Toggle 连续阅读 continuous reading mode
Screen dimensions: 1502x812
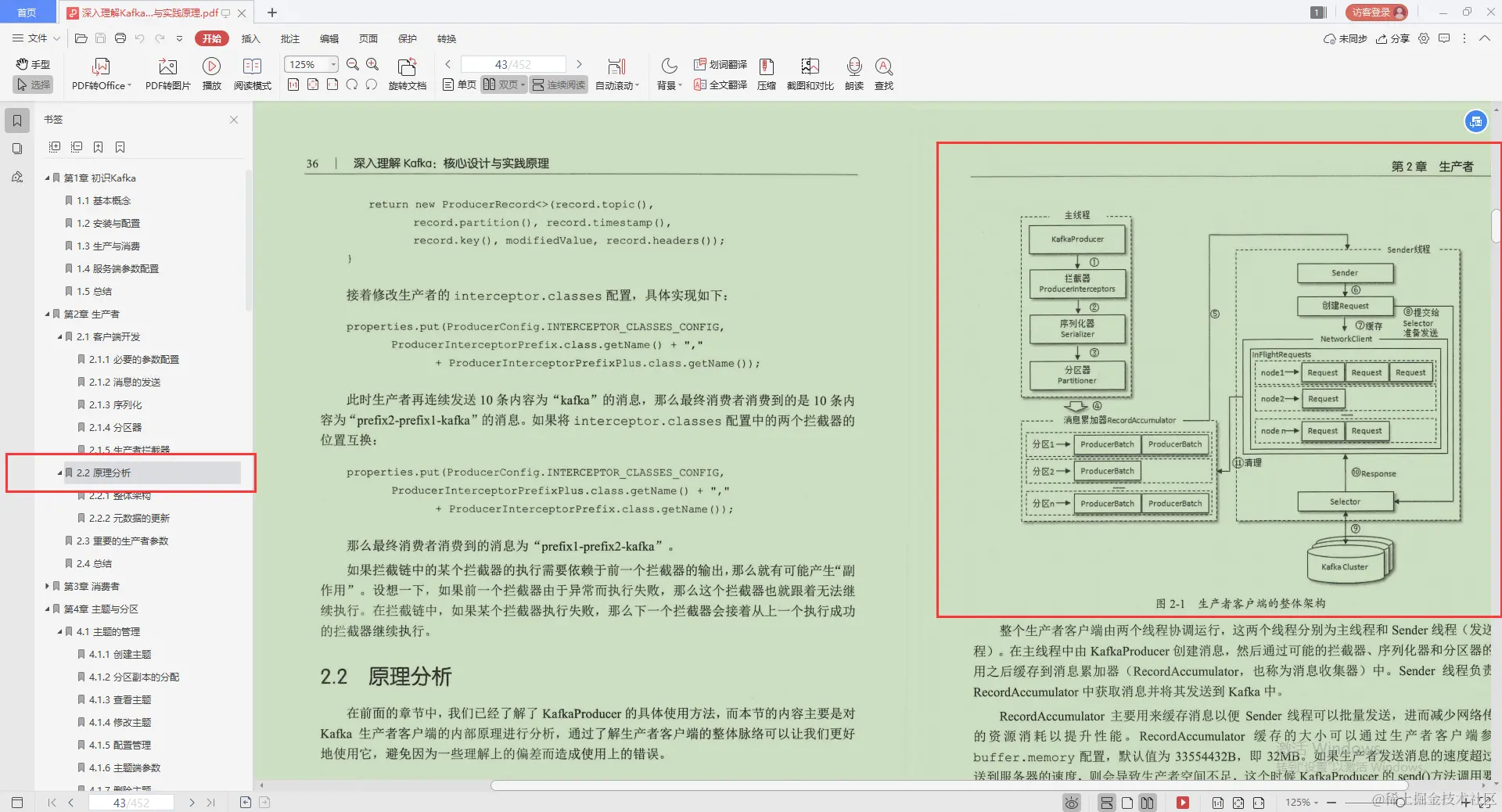558,84
